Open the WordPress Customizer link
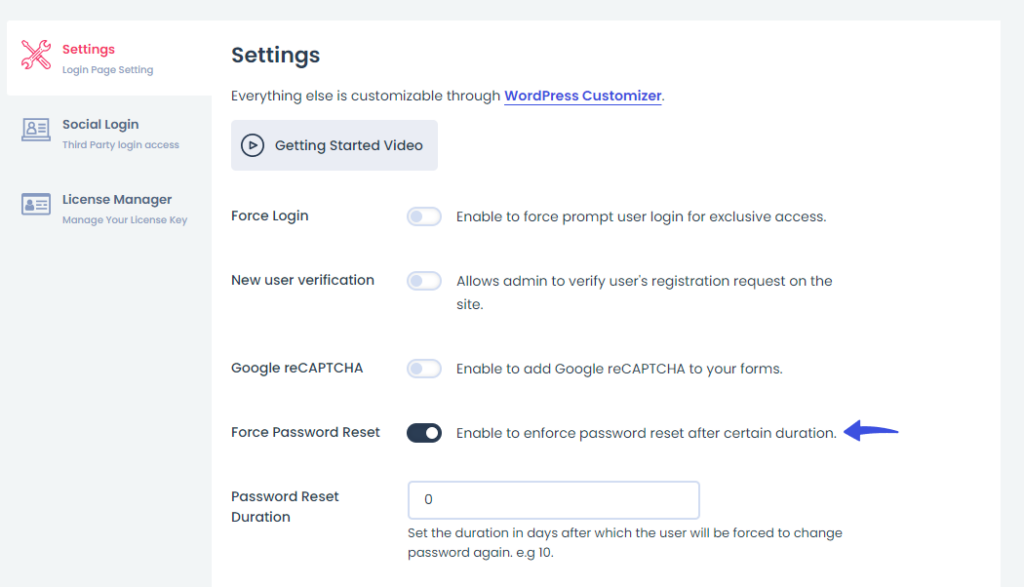Screen dimensions: 1024x587 [583, 96]
